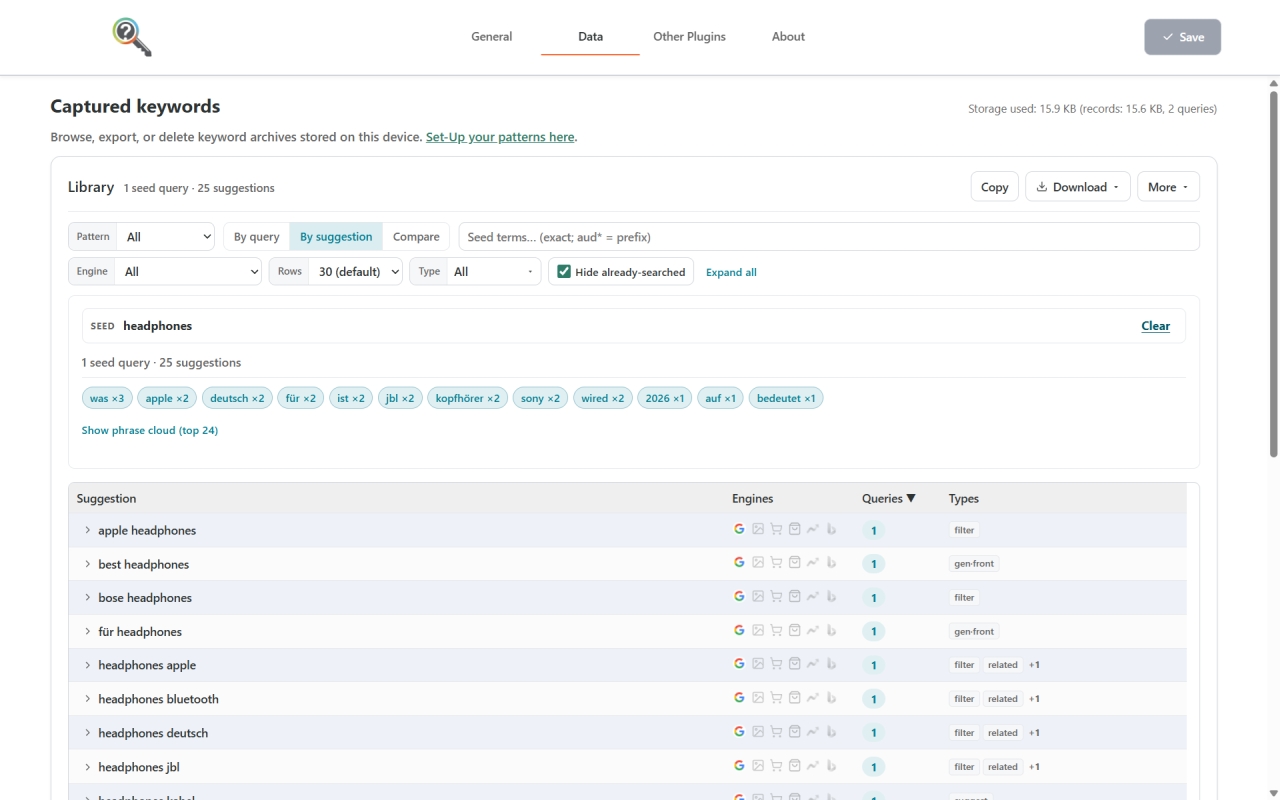This screenshot has height=800, width=1280.
Task: Open the Engine filter dropdown
Action: click(x=188, y=271)
